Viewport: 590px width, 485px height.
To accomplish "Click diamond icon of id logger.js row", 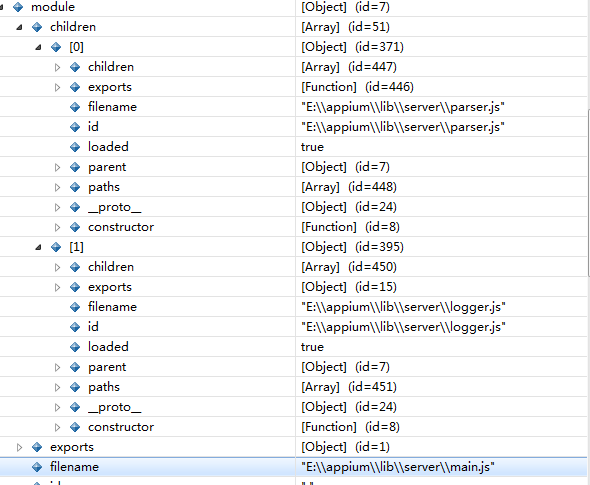I will click(x=75, y=327).
